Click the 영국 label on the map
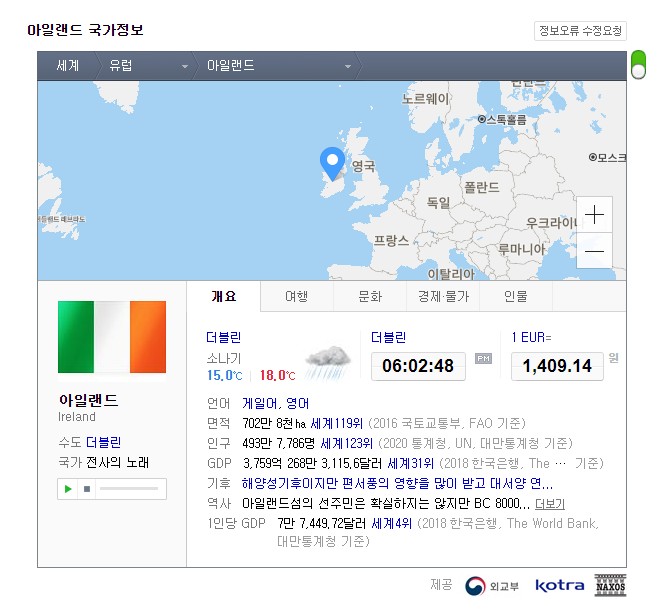This screenshot has height=615, width=660. 363,165
